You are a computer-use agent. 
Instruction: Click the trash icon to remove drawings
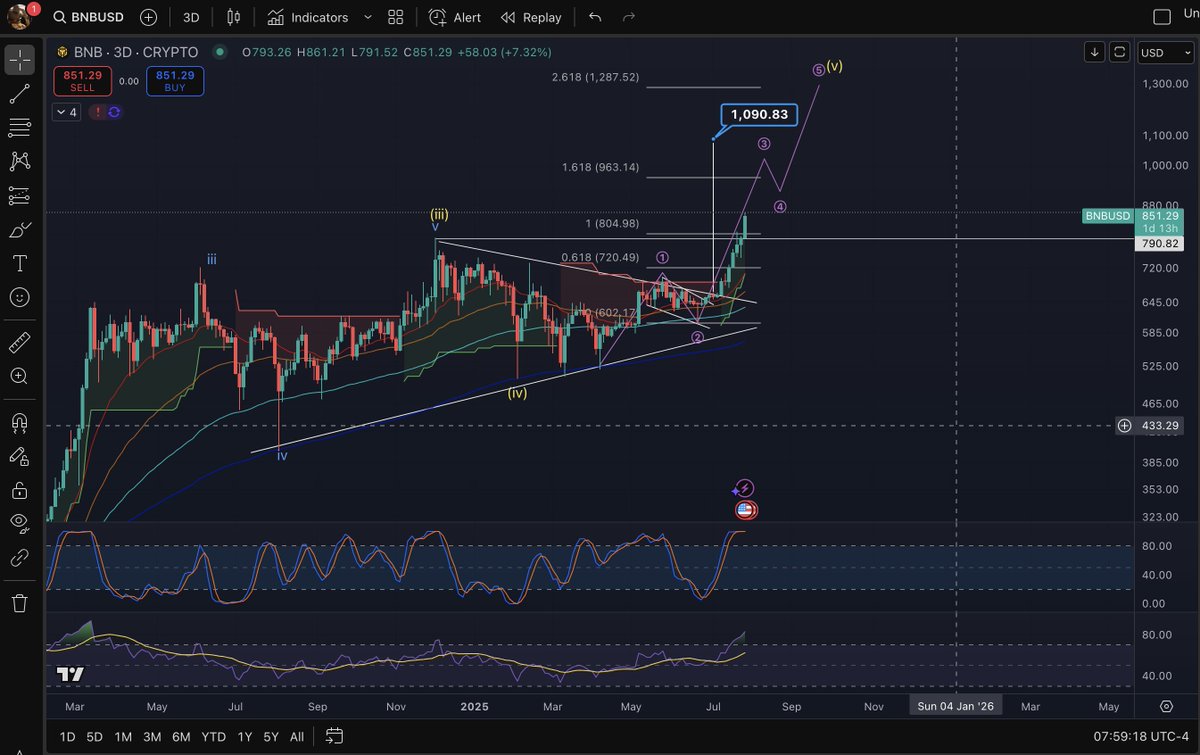pyautogui.click(x=19, y=603)
